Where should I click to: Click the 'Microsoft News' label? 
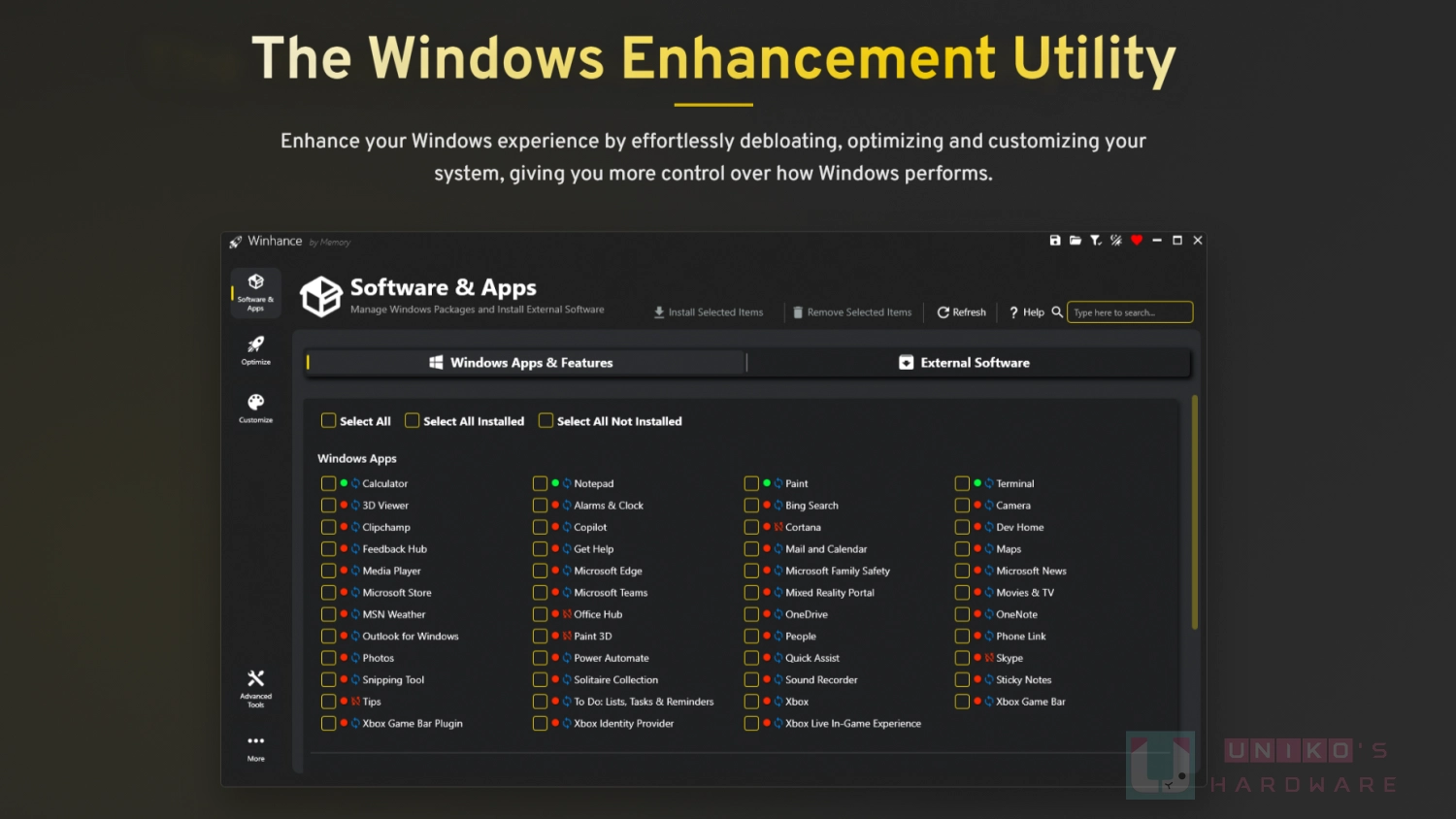click(1032, 571)
